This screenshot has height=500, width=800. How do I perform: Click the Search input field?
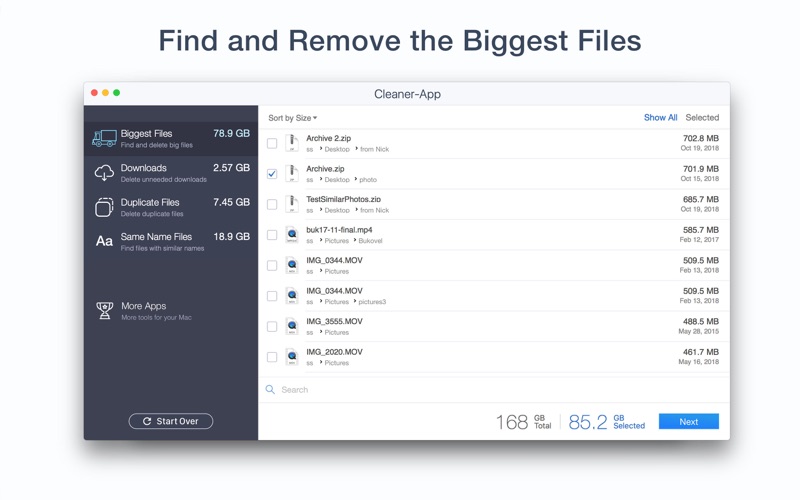pos(494,390)
